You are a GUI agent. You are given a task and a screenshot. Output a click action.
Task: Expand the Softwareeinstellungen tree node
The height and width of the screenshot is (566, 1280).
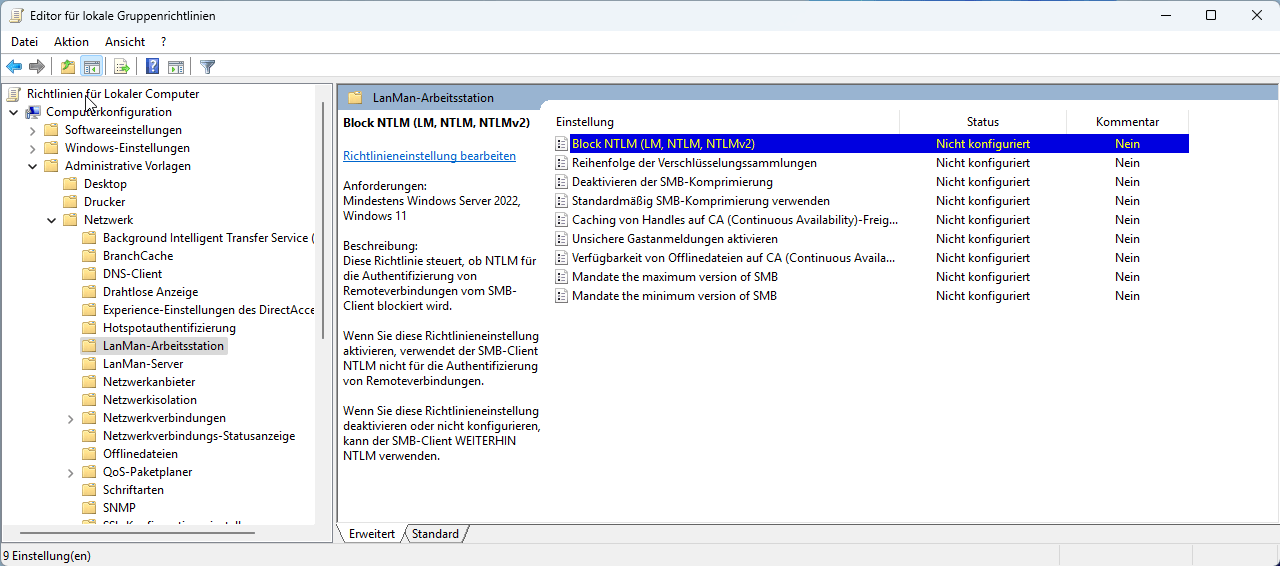[x=32, y=130]
